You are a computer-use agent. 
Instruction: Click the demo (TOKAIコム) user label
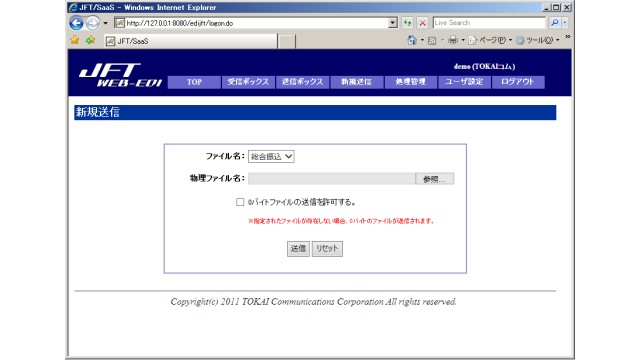[x=484, y=67]
